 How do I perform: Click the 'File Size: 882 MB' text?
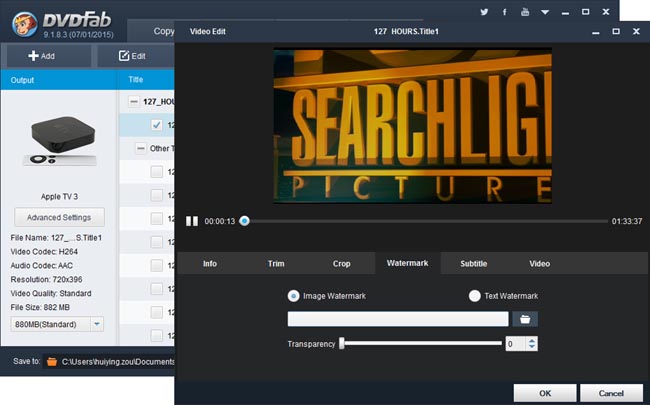point(40,307)
